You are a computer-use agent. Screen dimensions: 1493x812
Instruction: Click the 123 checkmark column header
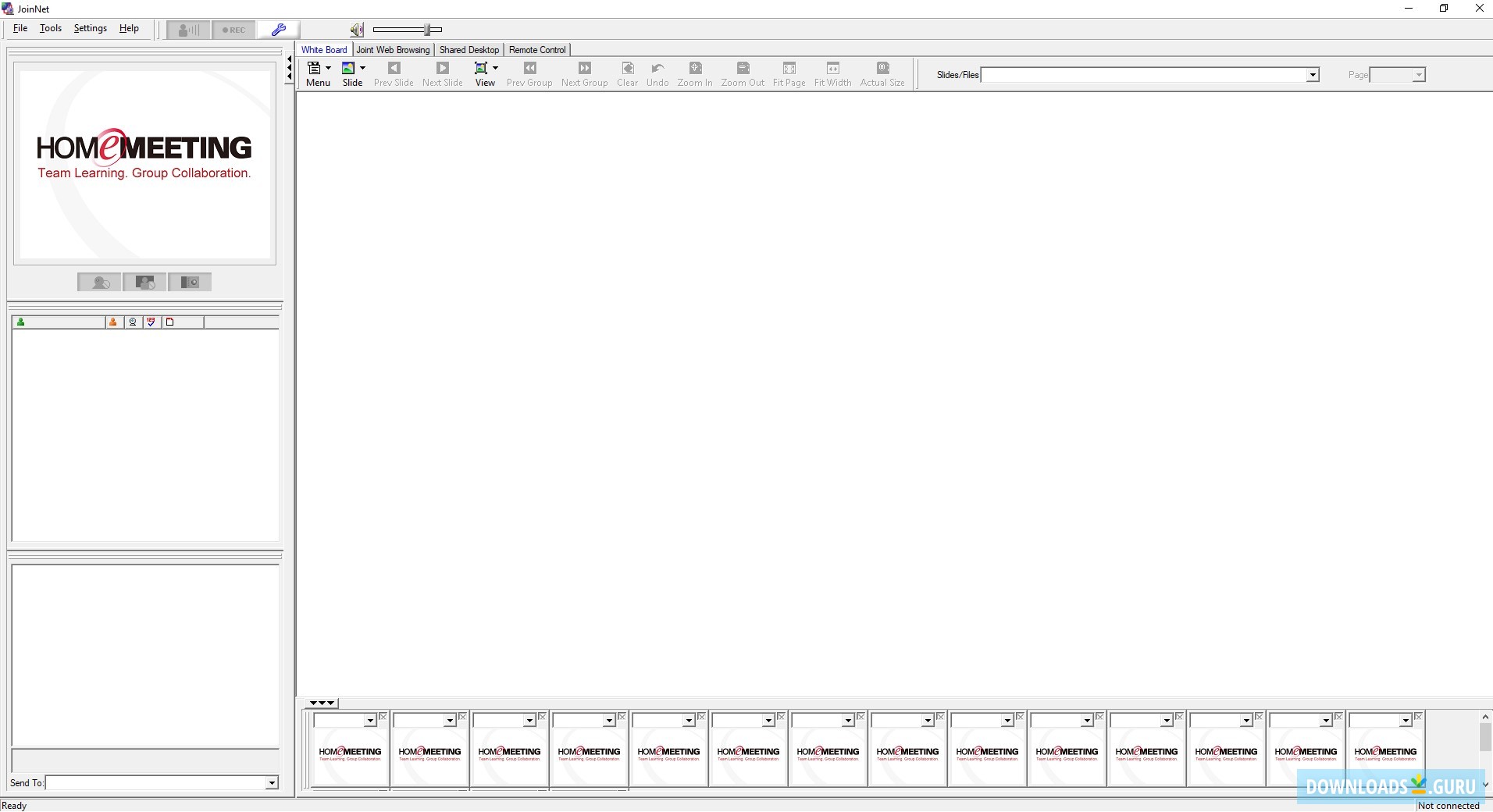151,322
